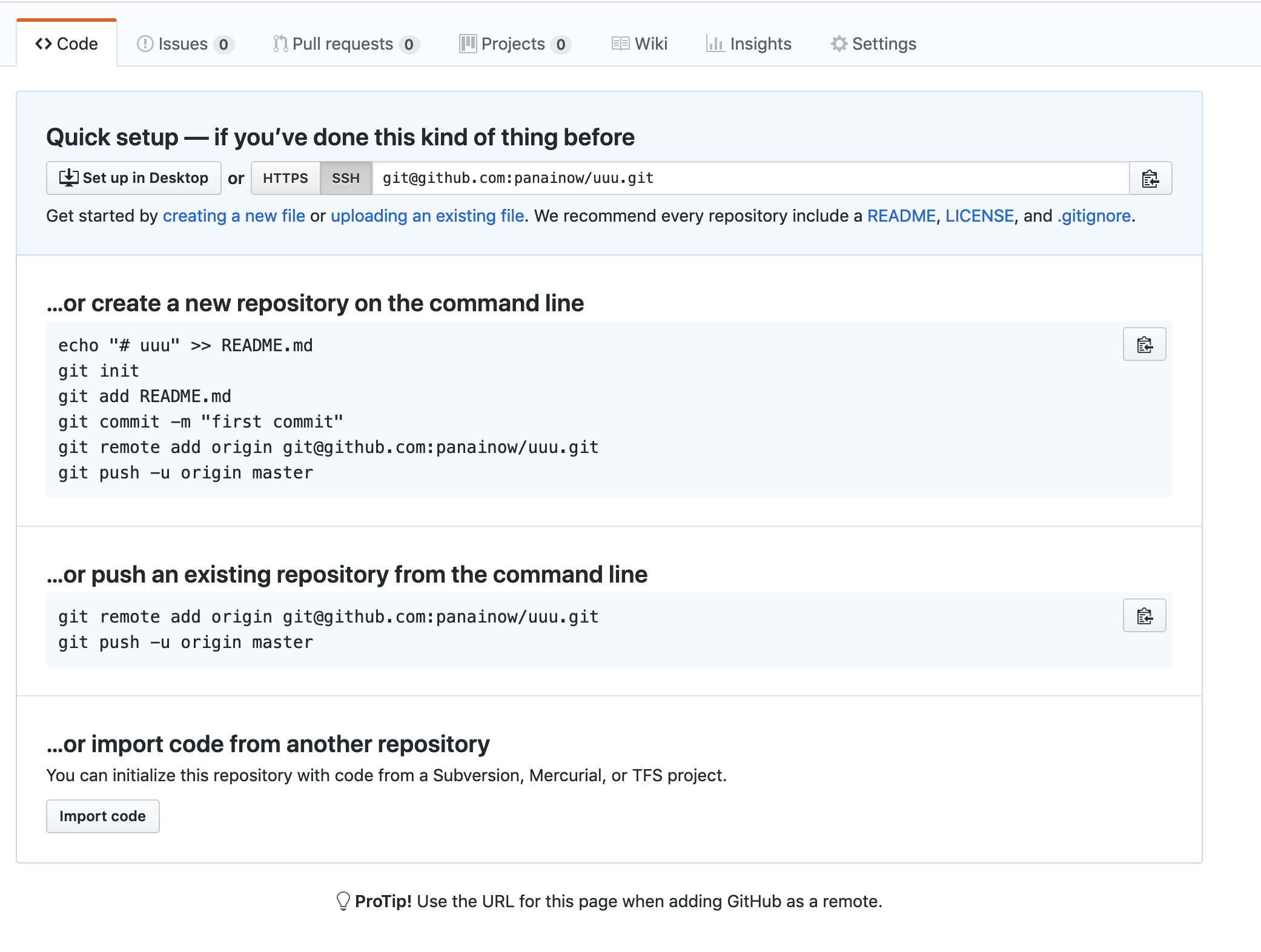This screenshot has width=1261, height=952.
Task: Switch clone URL to SSH
Action: [346, 178]
